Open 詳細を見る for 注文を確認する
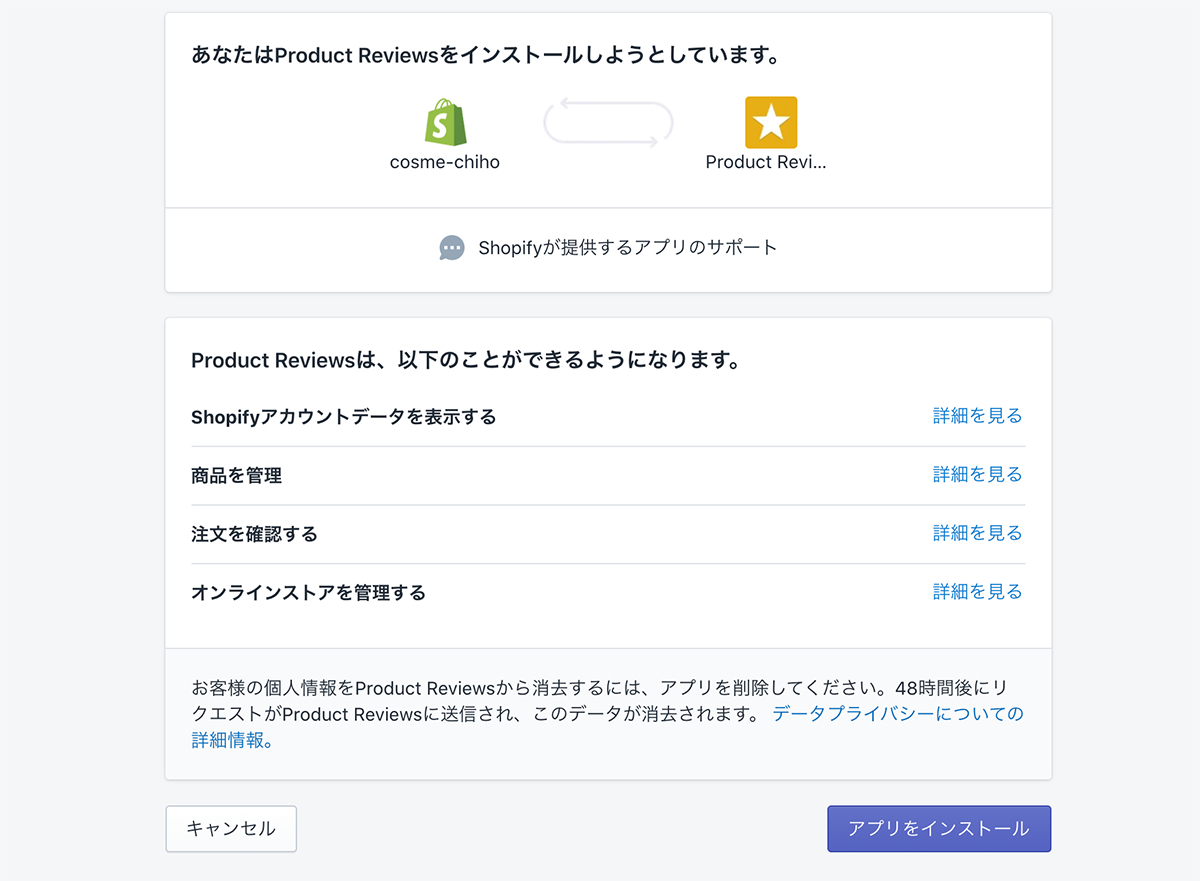 (977, 533)
